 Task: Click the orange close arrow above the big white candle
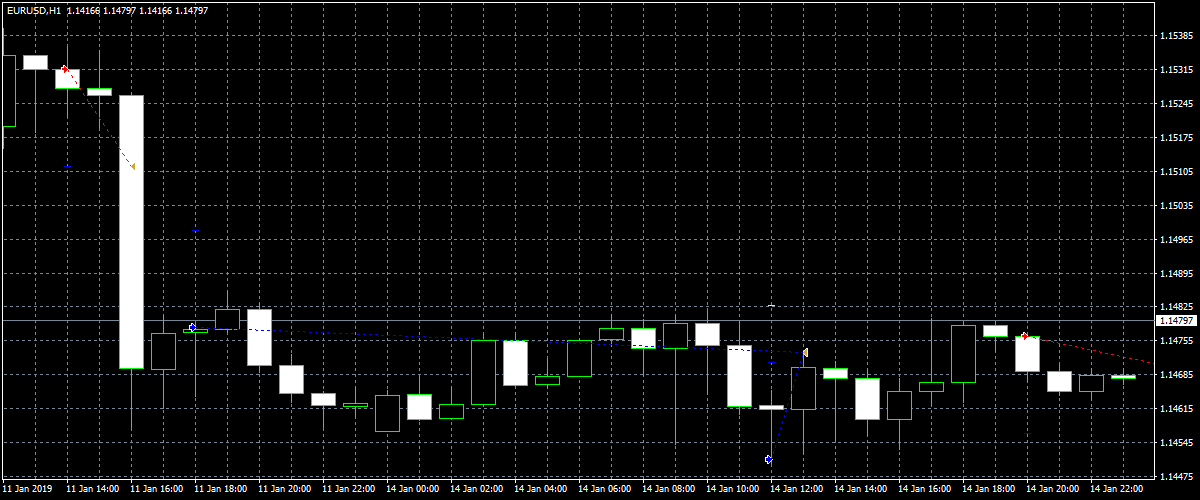(x=132, y=166)
